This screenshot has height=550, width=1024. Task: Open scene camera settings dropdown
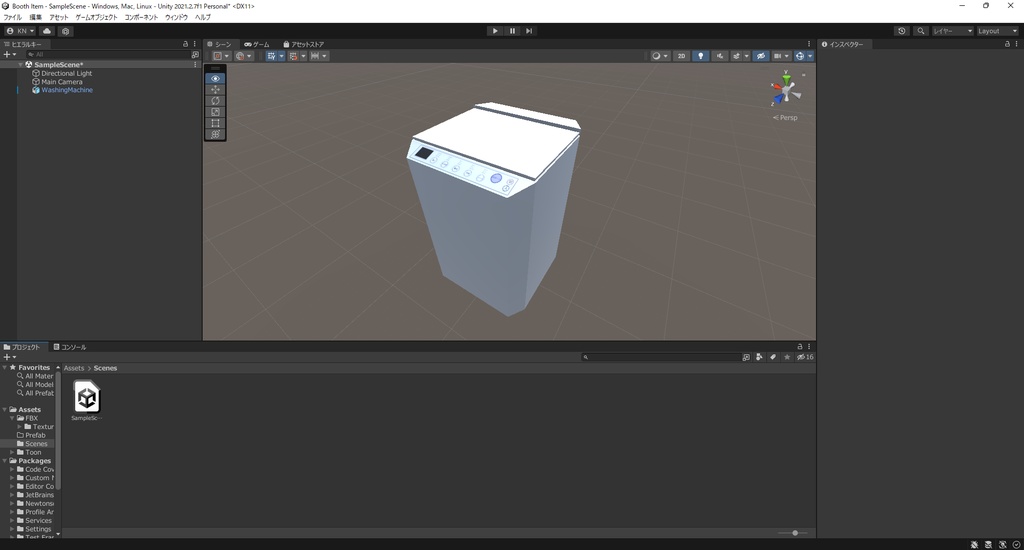[781, 56]
